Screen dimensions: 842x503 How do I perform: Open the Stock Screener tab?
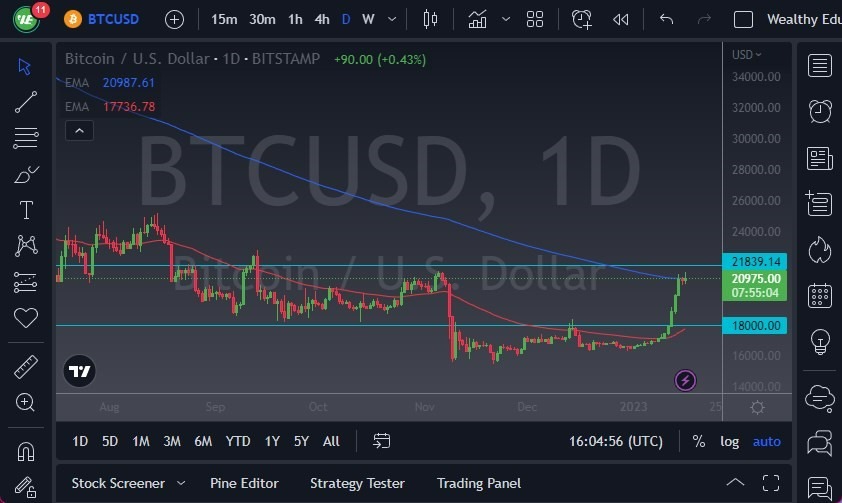coord(118,483)
